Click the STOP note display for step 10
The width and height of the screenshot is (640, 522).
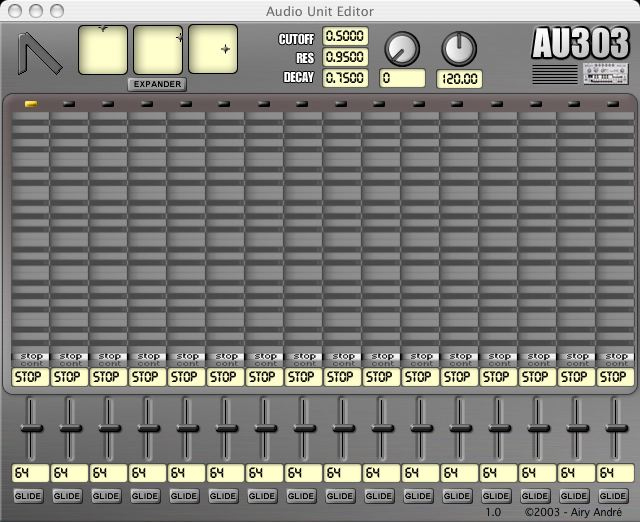tap(382, 377)
